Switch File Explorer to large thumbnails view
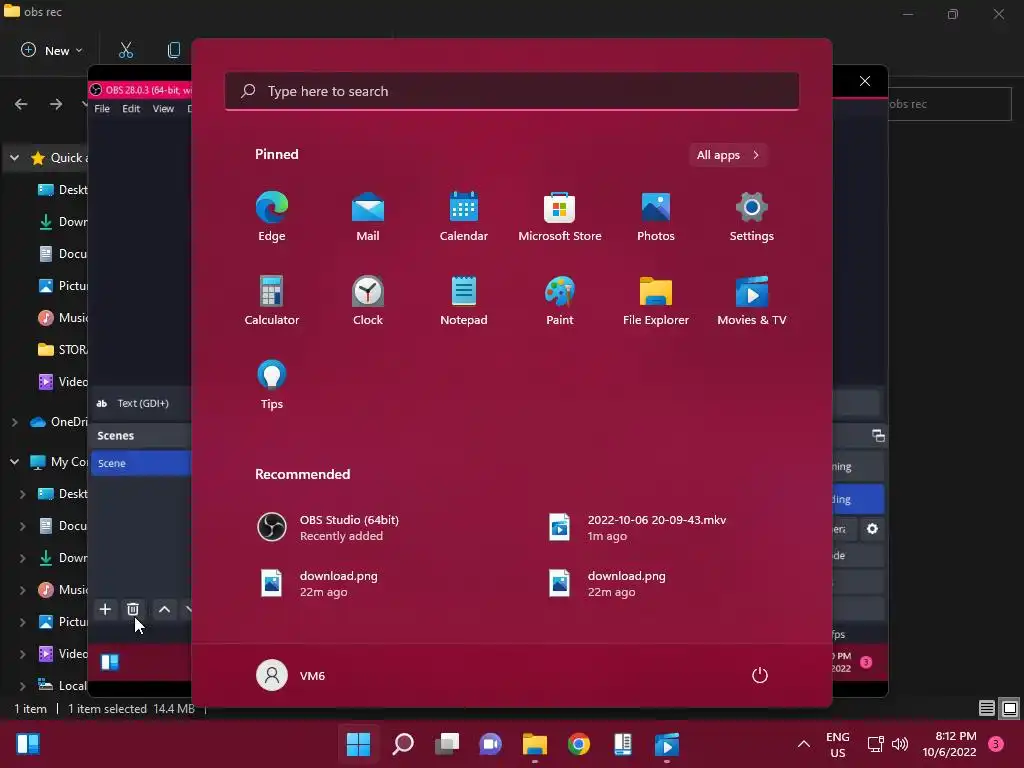This screenshot has width=1024, height=768. (1010, 709)
